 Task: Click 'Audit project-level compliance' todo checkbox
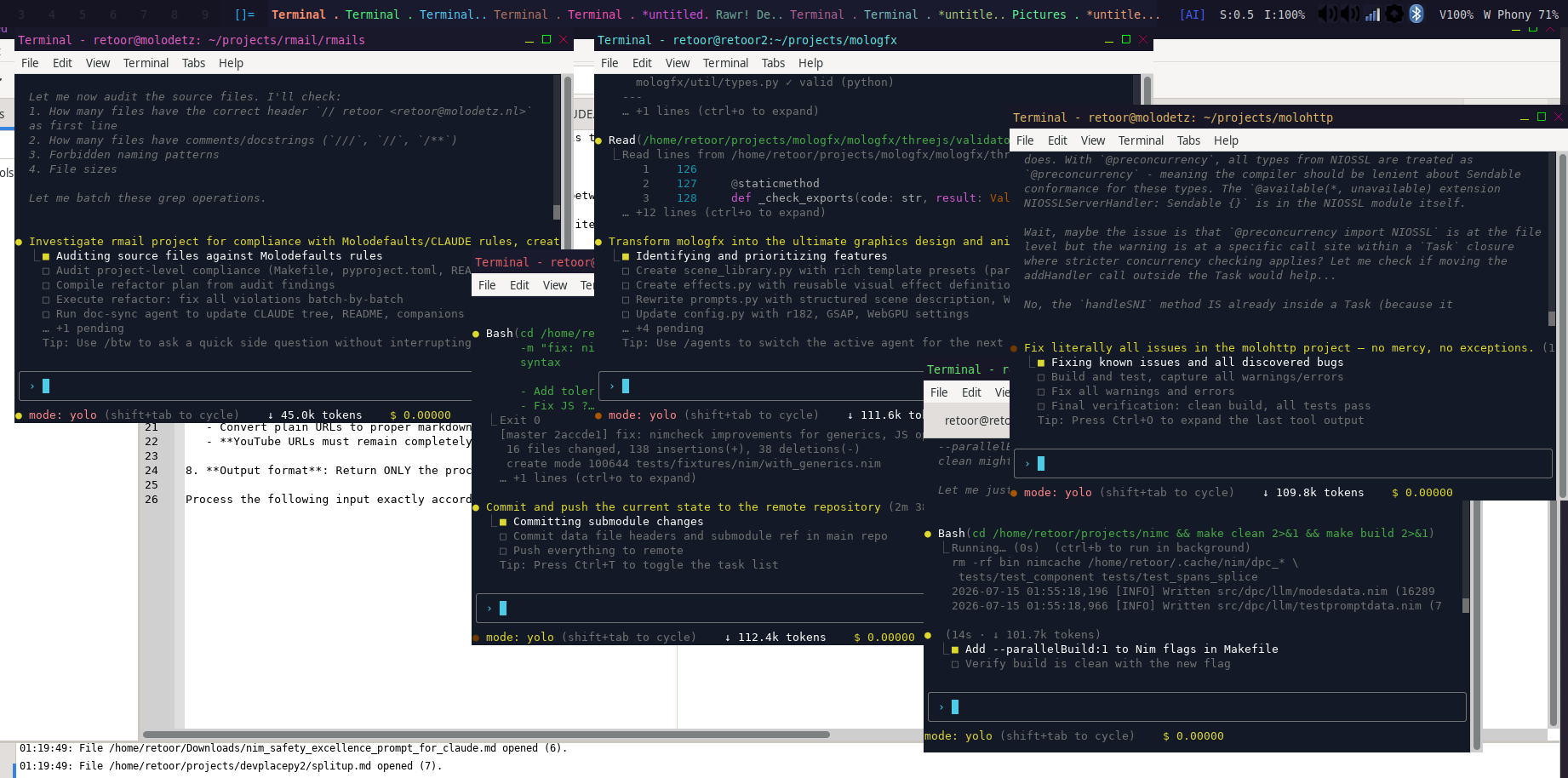tap(46, 271)
